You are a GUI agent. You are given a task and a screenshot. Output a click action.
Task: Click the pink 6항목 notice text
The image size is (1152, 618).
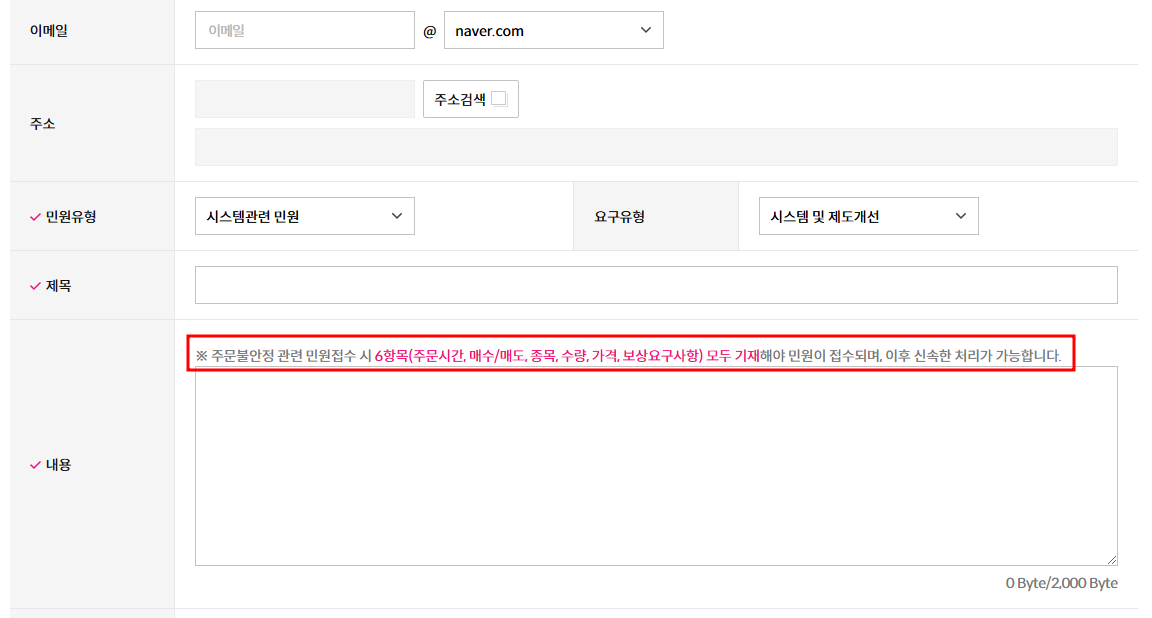click(566, 356)
